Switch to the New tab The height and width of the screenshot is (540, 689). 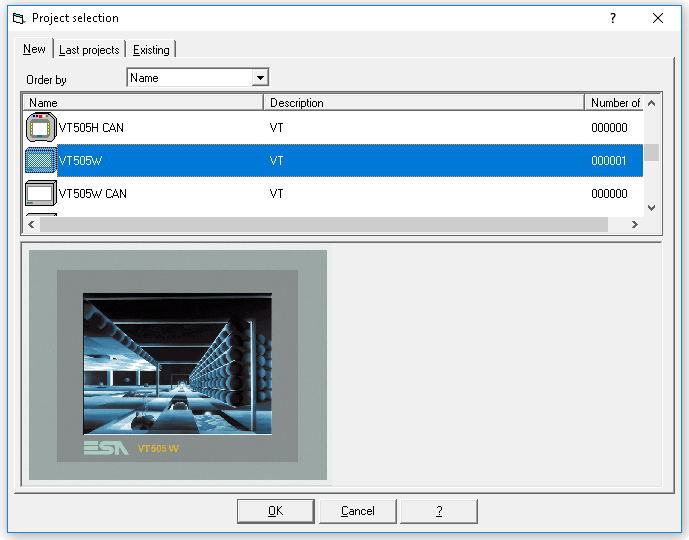pyautogui.click(x=34, y=49)
